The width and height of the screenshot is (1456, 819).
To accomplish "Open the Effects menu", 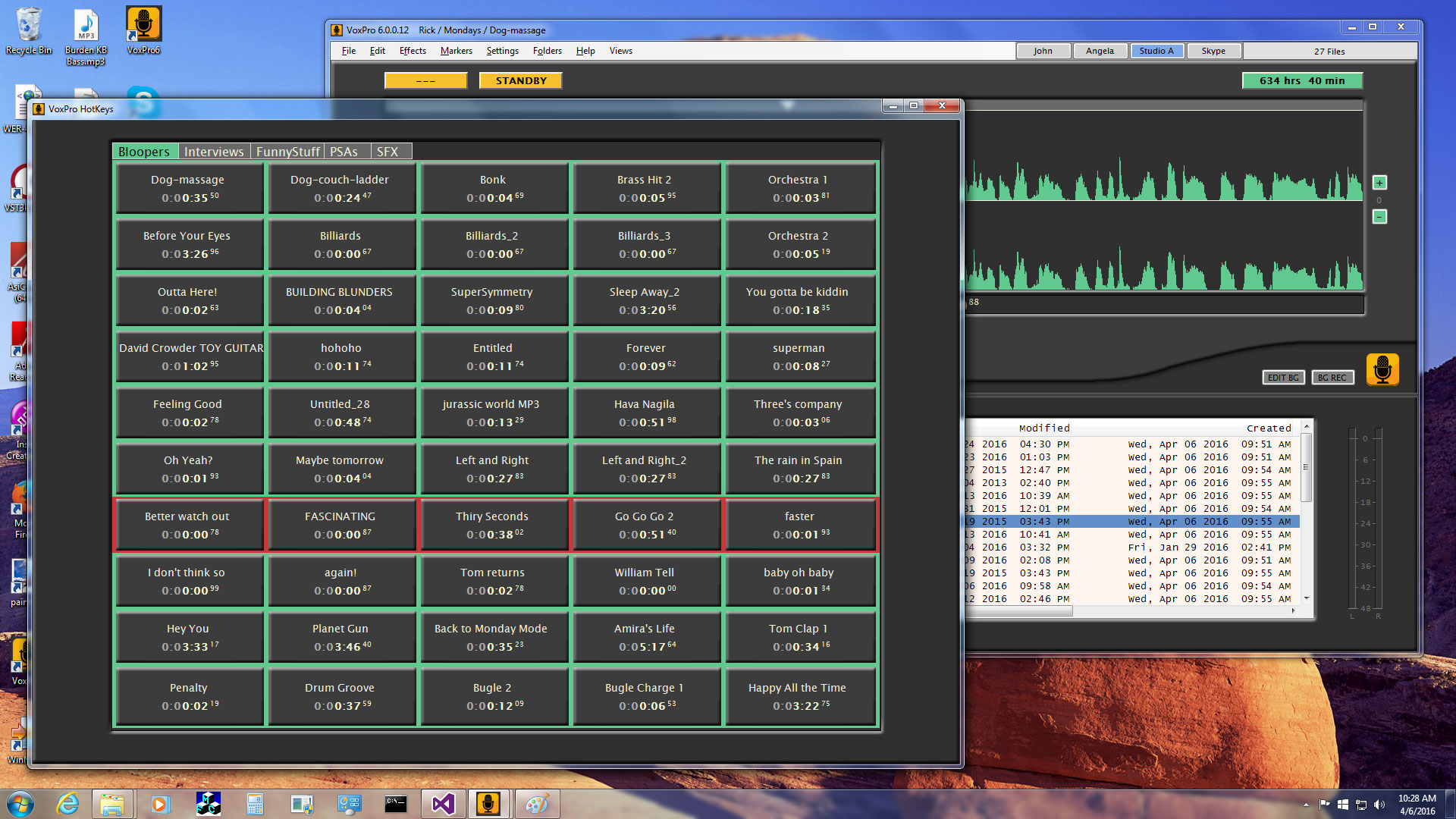I will click(413, 51).
